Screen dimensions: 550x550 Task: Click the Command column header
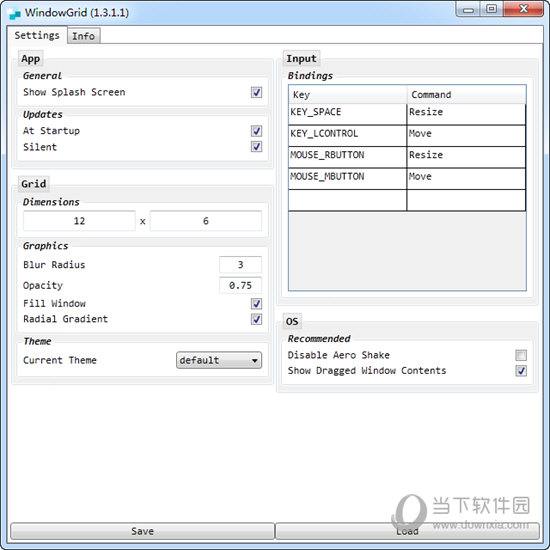tap(467, 95)
